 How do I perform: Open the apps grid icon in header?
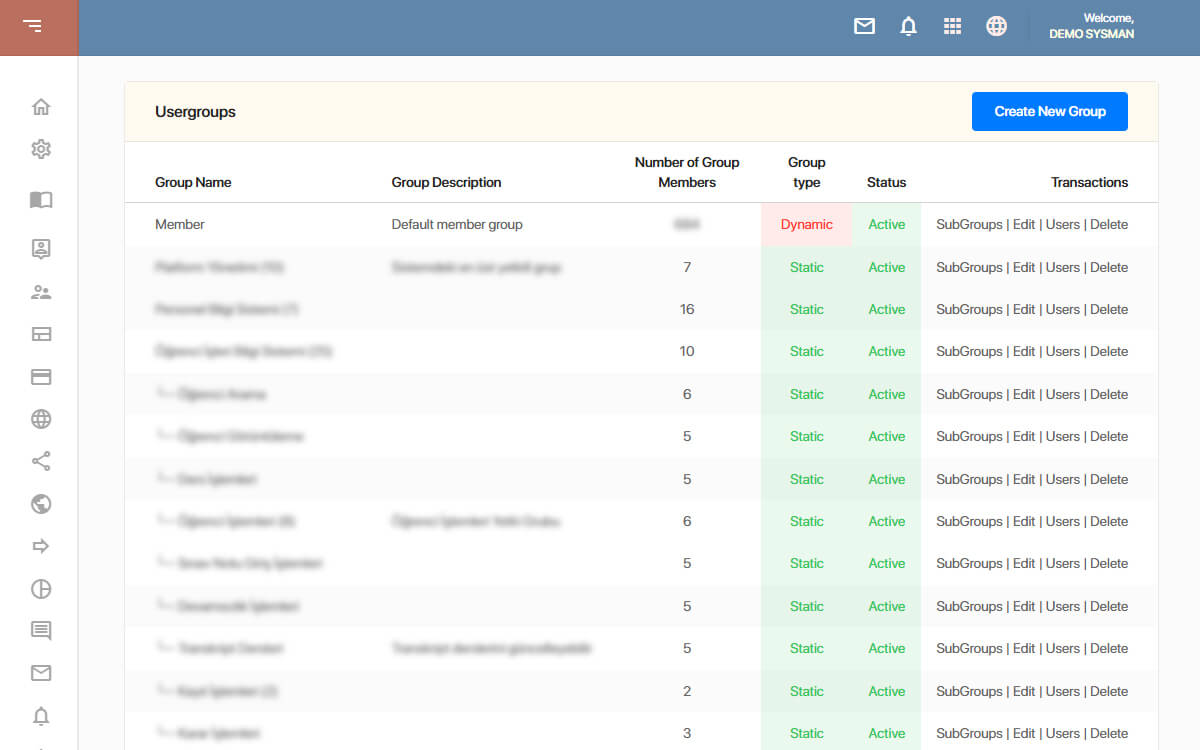(x=952, y=26)
